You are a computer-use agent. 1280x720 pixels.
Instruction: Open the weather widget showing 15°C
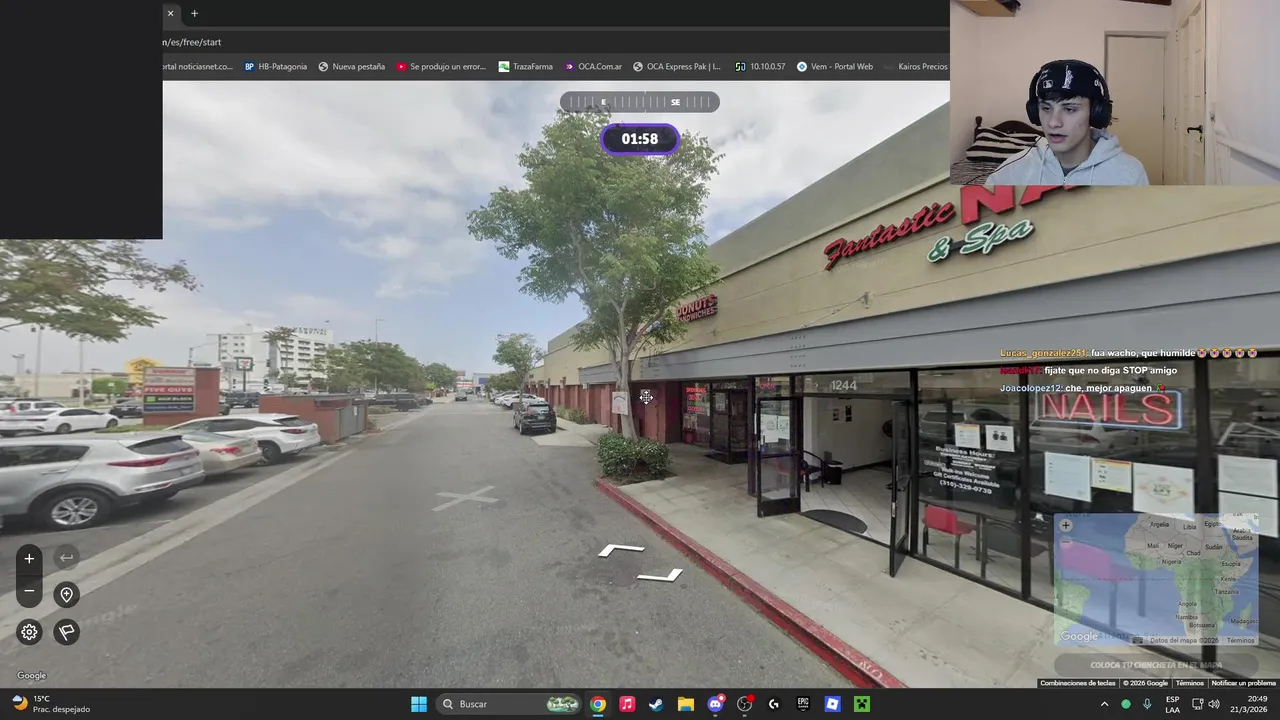(x=50, y=704)
